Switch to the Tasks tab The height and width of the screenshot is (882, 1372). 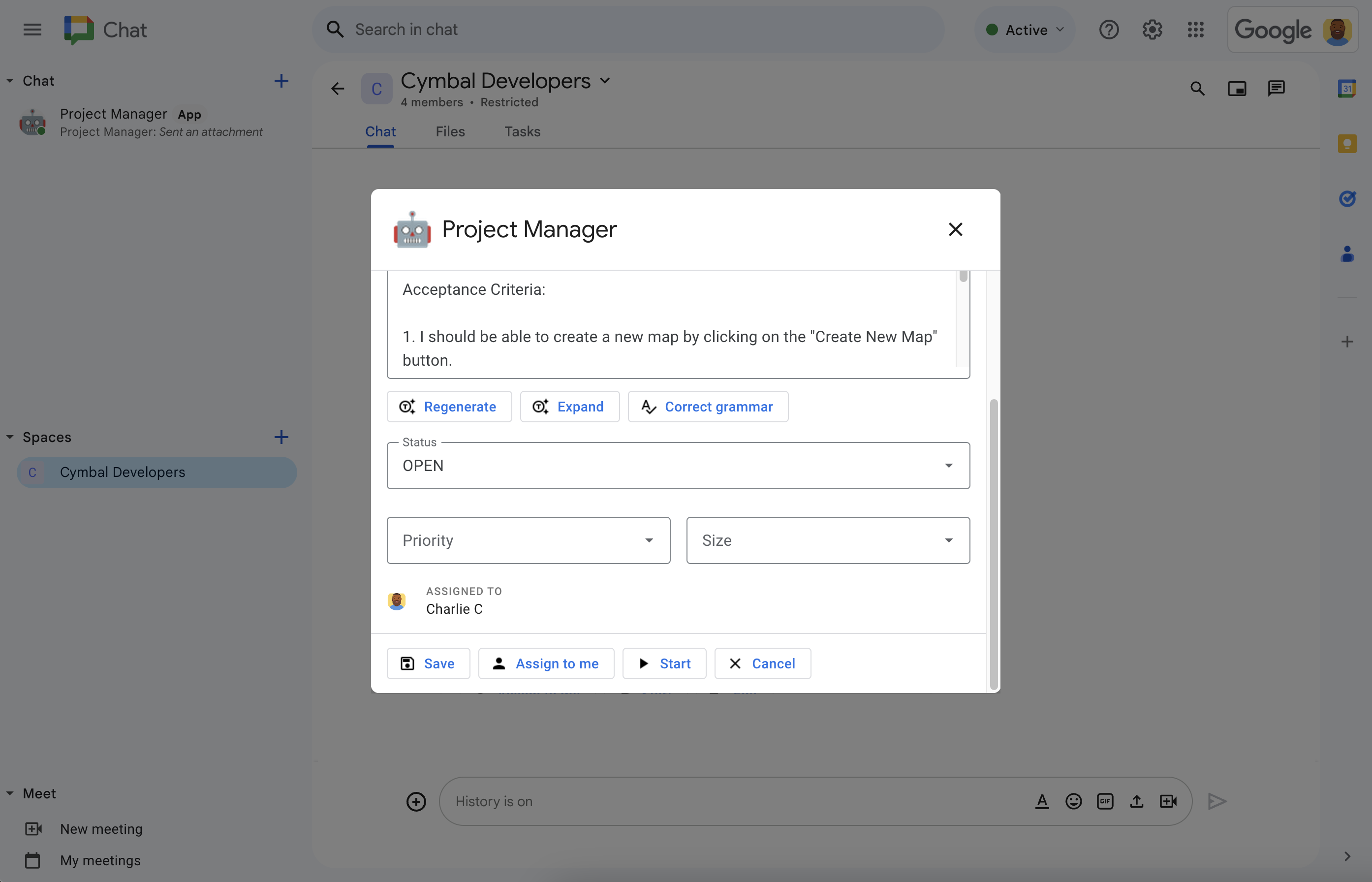click(522, 131)
